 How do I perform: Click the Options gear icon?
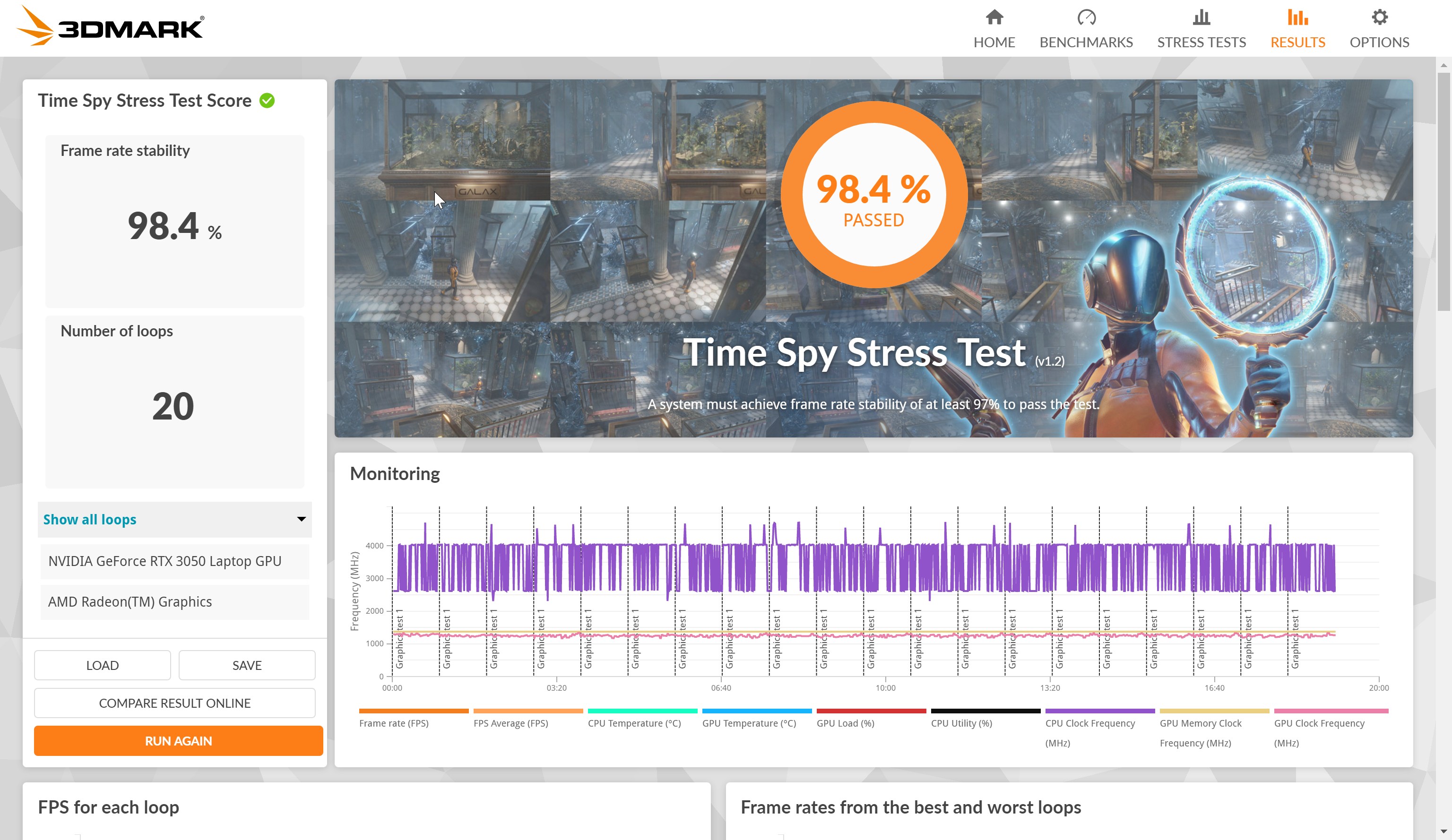1379,17
